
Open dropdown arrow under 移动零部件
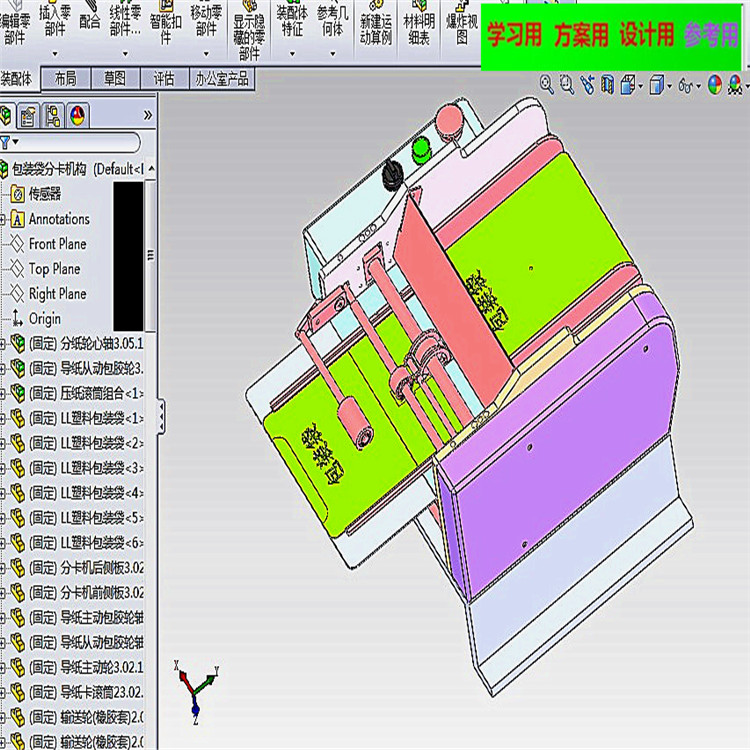click(206, 54)
